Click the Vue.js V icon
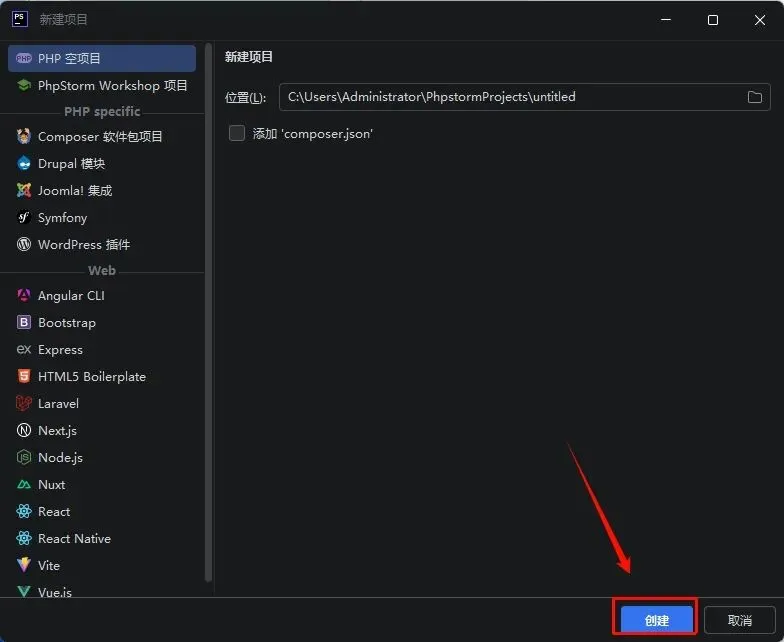784x642 pixels. (x=24, y=592)
